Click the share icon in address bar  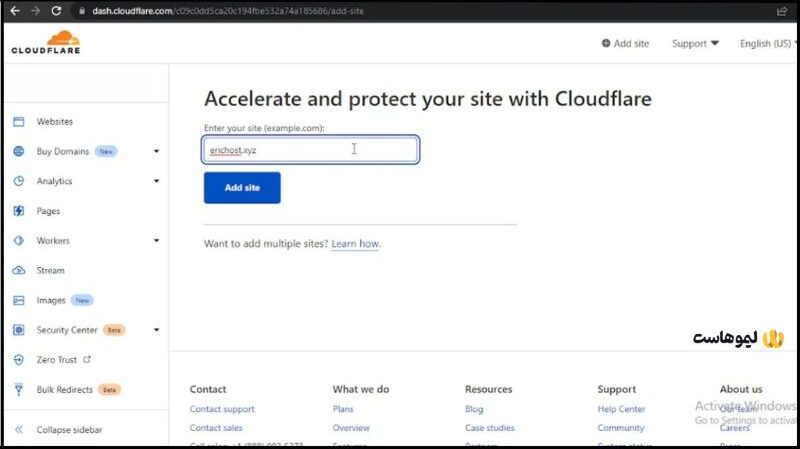[x=782, y=11]
